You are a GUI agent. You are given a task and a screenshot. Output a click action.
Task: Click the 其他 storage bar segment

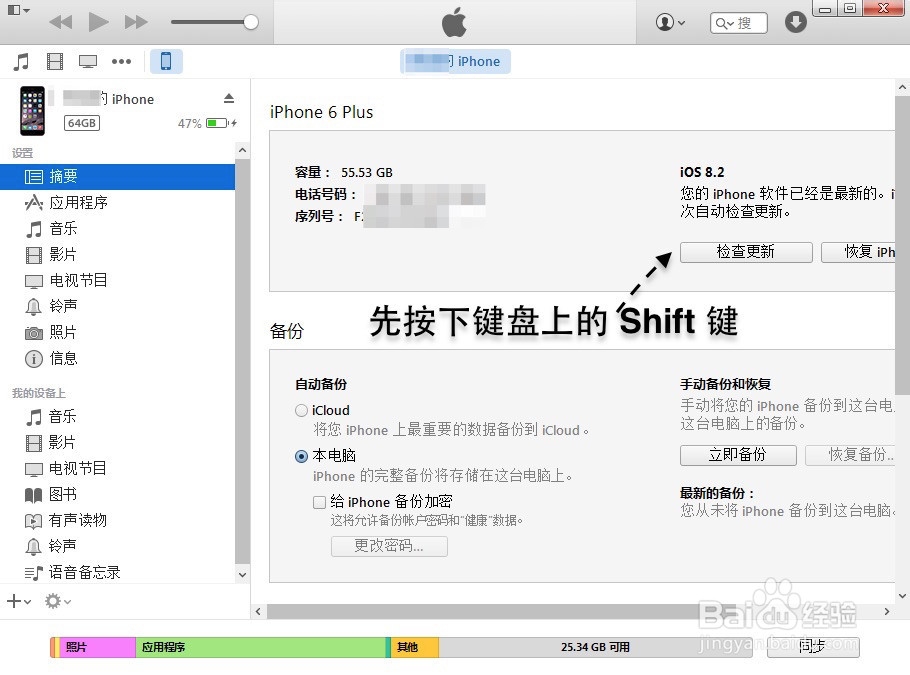point(415,647)
